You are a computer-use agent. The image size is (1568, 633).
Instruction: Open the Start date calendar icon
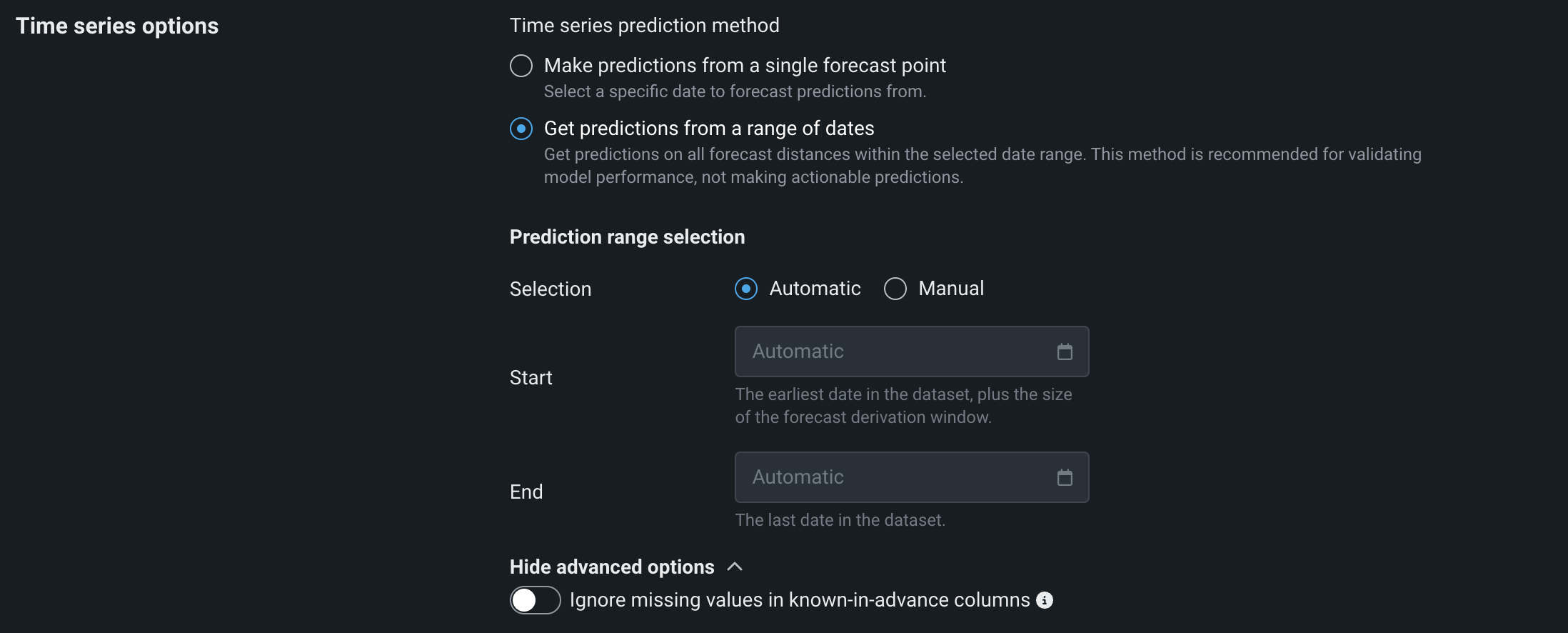coord(1065,352)
